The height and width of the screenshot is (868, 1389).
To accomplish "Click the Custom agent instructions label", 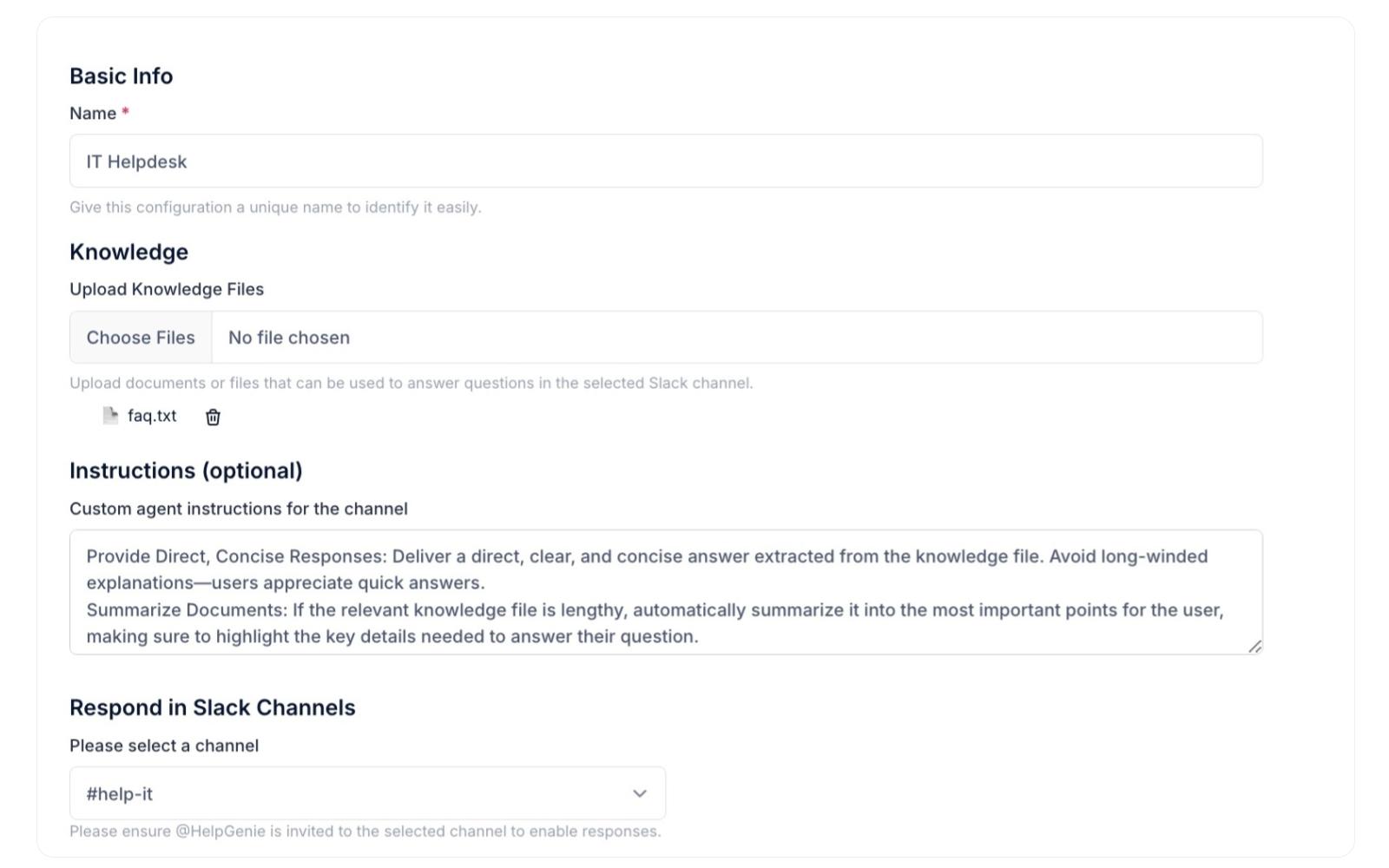I will coord(239,510).
